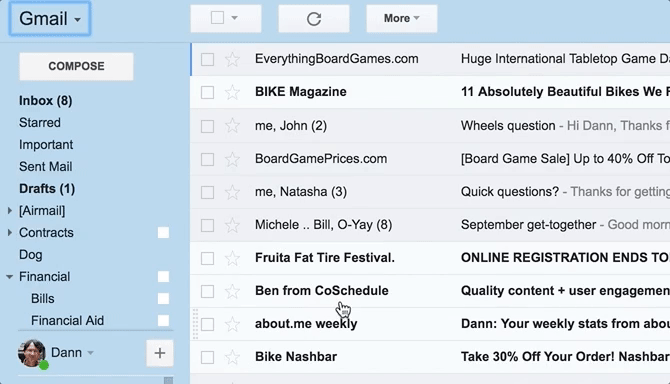670x384 pixels.
Task: Open the Take 30% Off Your Order email
Action: 565,357
